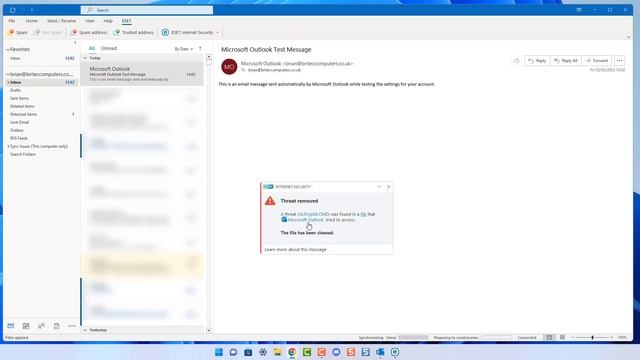Switch to Reading view in status bar
Image resolution: width=640 pixels, height=360 pixels.
[562, 338]
